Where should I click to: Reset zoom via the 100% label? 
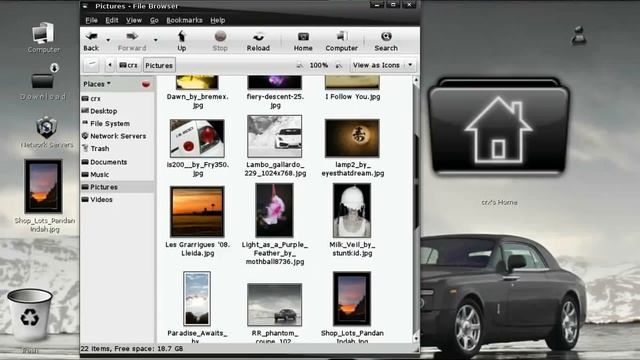tap(319, 65)
